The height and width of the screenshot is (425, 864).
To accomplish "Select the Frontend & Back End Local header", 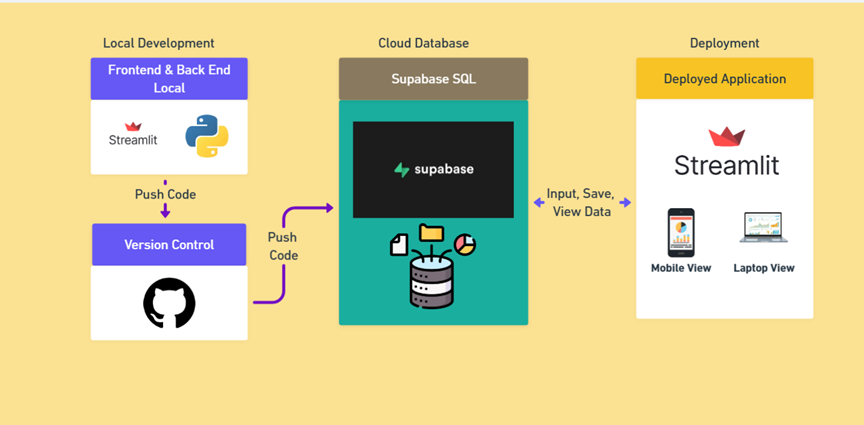I will point(169,79).
